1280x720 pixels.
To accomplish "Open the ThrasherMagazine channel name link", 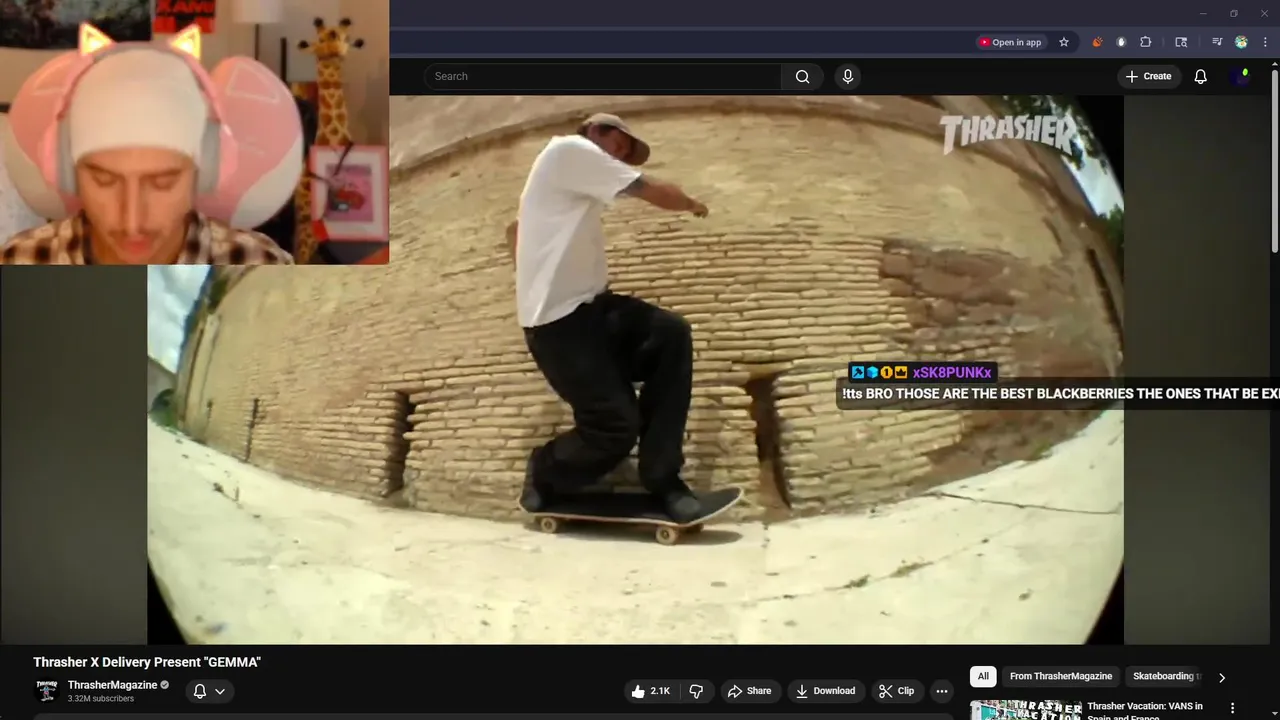I will tap(113, 685).
